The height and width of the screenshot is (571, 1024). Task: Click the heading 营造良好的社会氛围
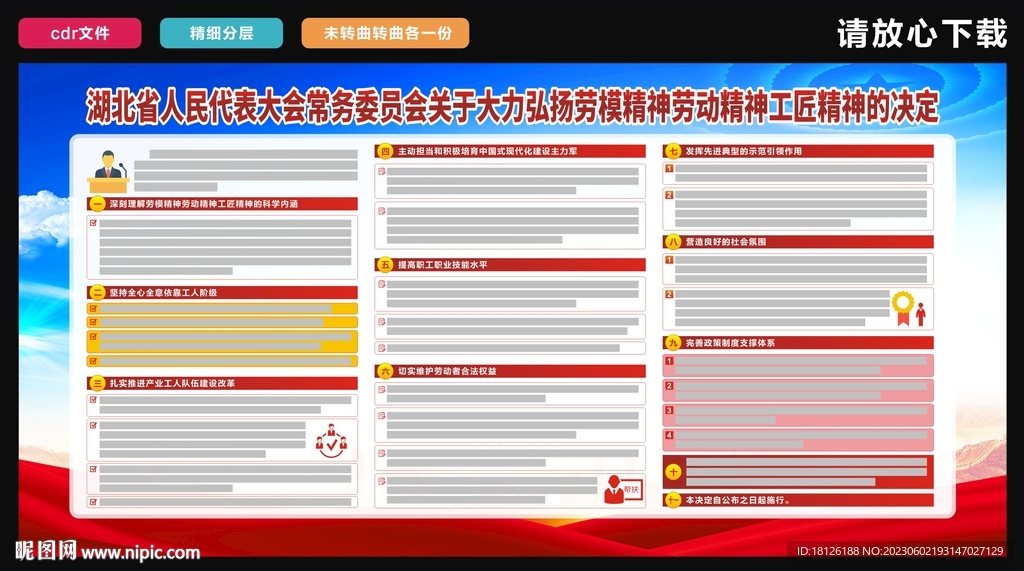pos(726,242)
